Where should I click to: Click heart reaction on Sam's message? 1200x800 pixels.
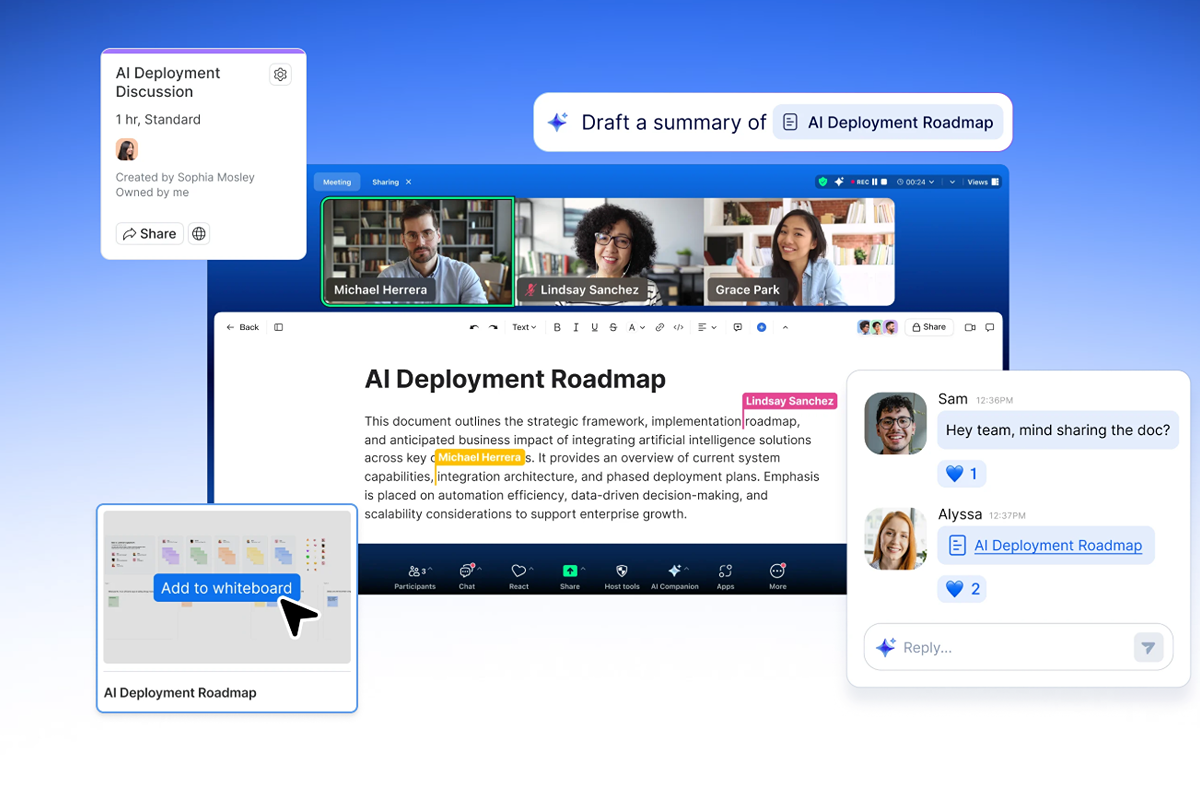(961, 473)
